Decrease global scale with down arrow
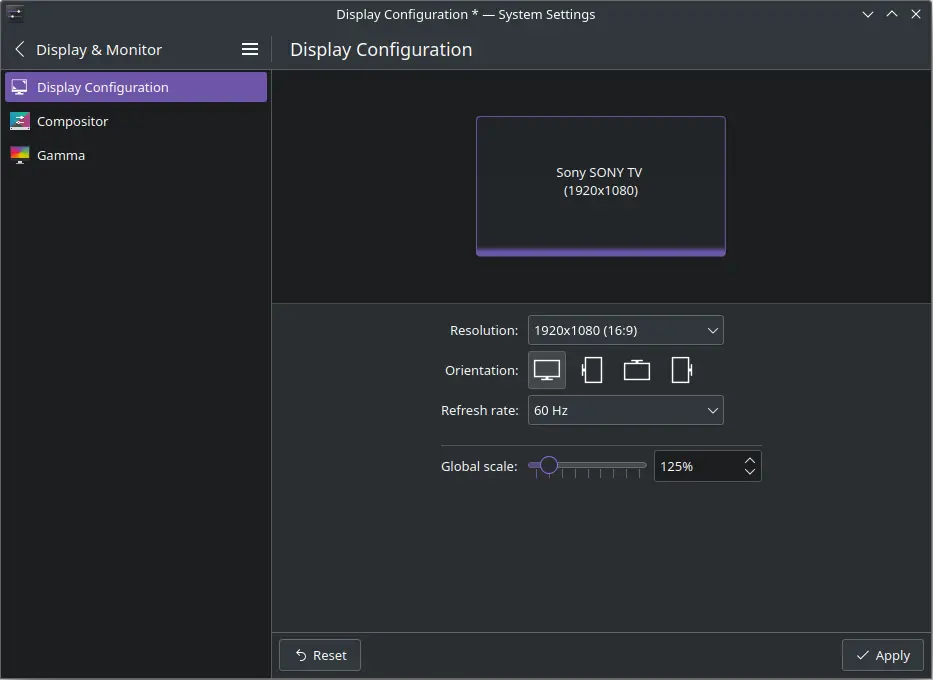Viewport: 933px width, 680px height. (750, 472)
